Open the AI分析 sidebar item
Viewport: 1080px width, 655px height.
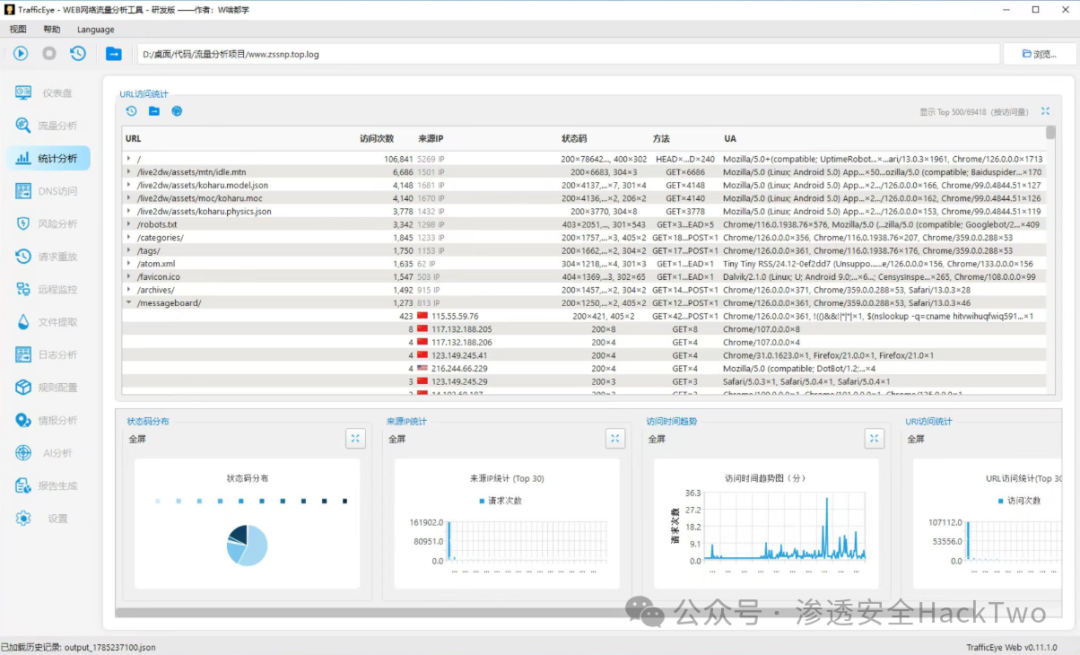48,453
